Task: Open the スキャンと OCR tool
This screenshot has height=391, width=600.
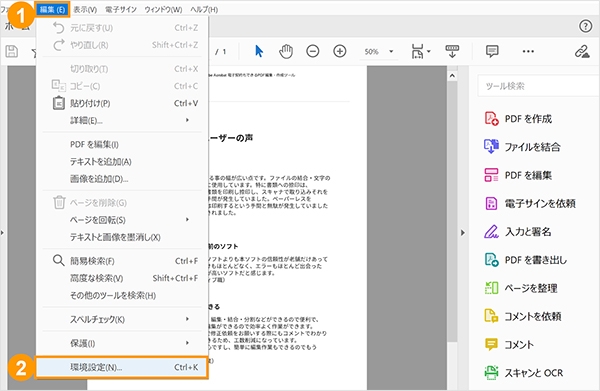Action: [x=524, y=373]
